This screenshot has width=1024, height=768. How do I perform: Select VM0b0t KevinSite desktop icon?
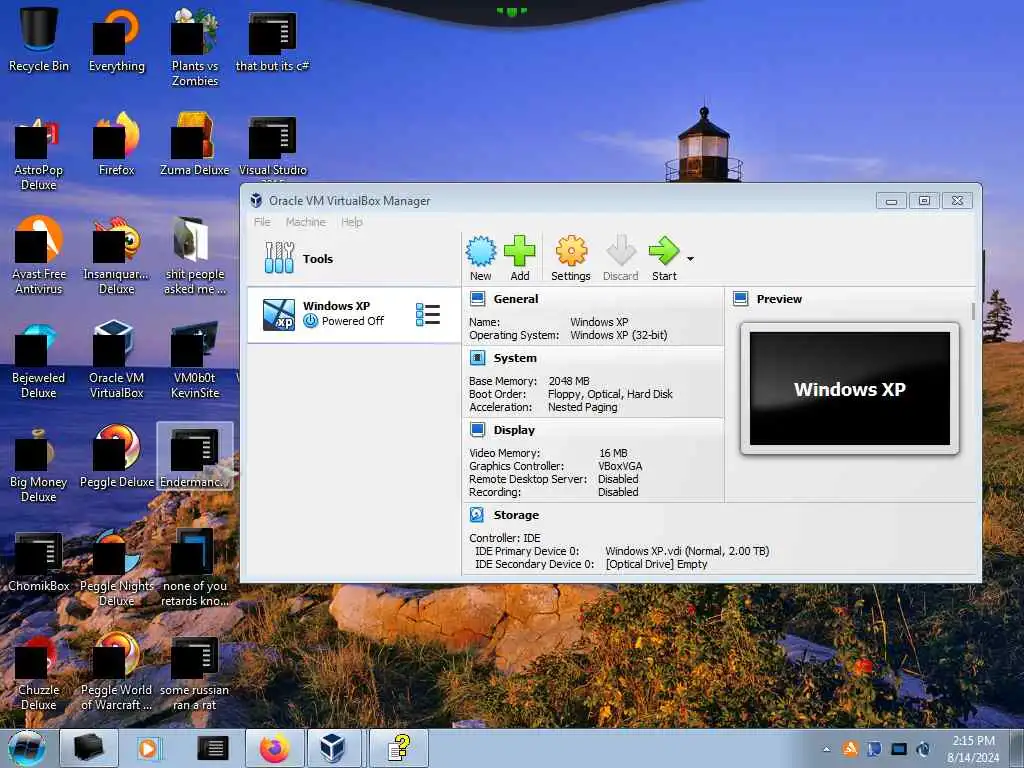point(195,359)
